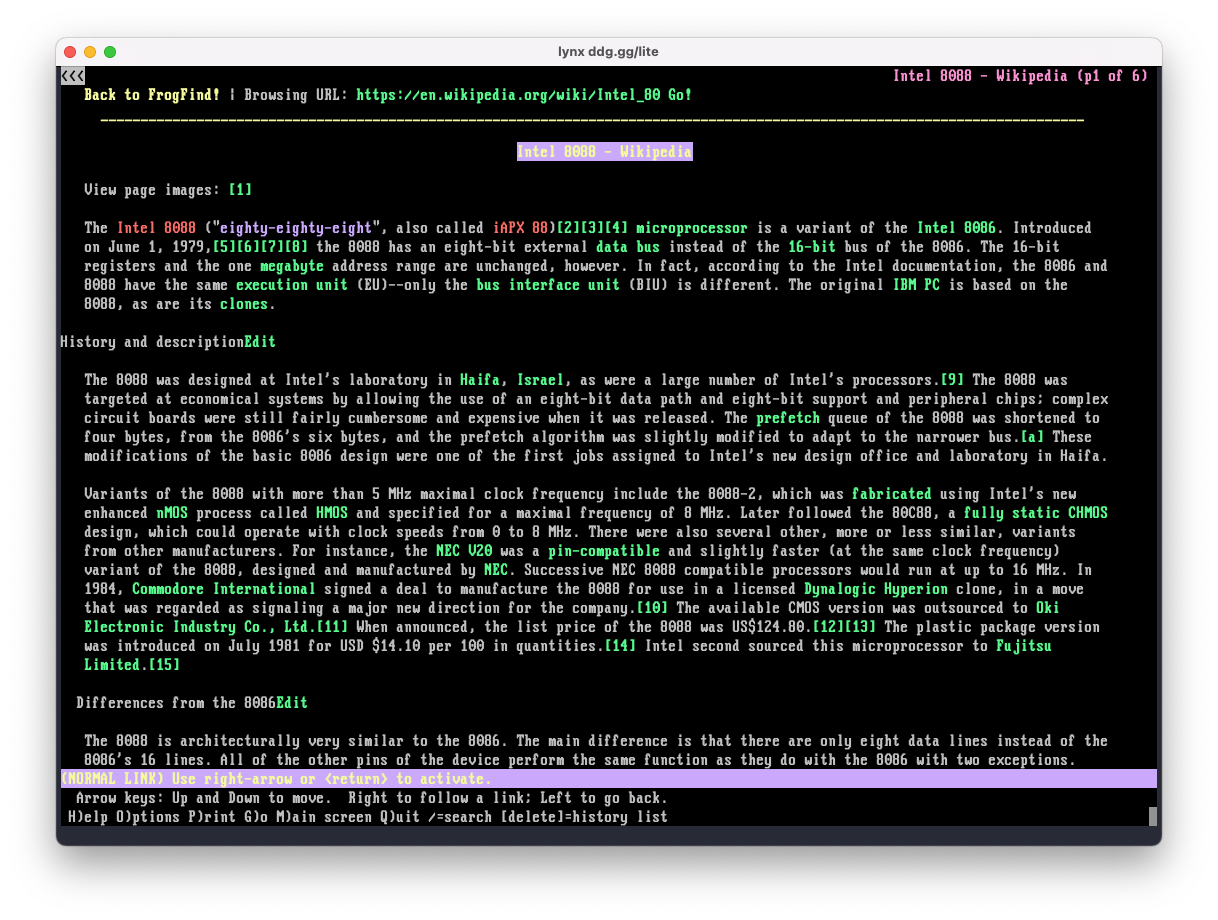Follow the 'Israel' link

(540, 380)
